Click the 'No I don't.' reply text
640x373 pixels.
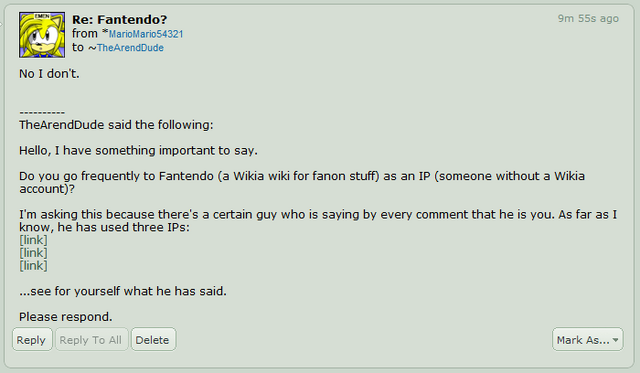pos(49,74)
